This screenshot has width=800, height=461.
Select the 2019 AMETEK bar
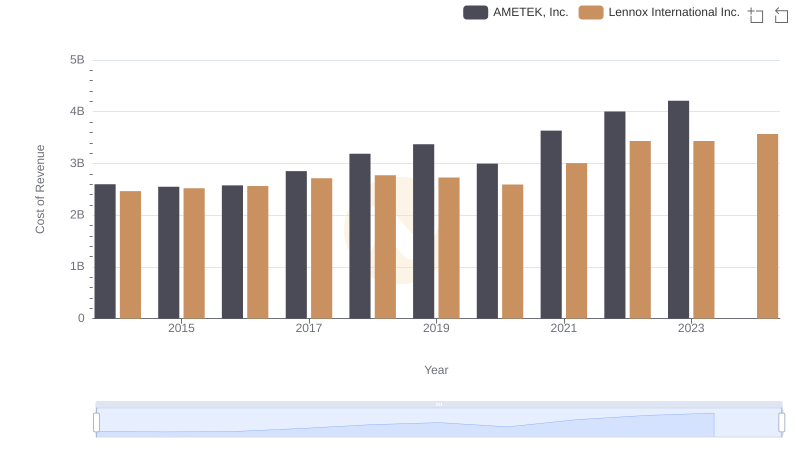coord(423,231)
